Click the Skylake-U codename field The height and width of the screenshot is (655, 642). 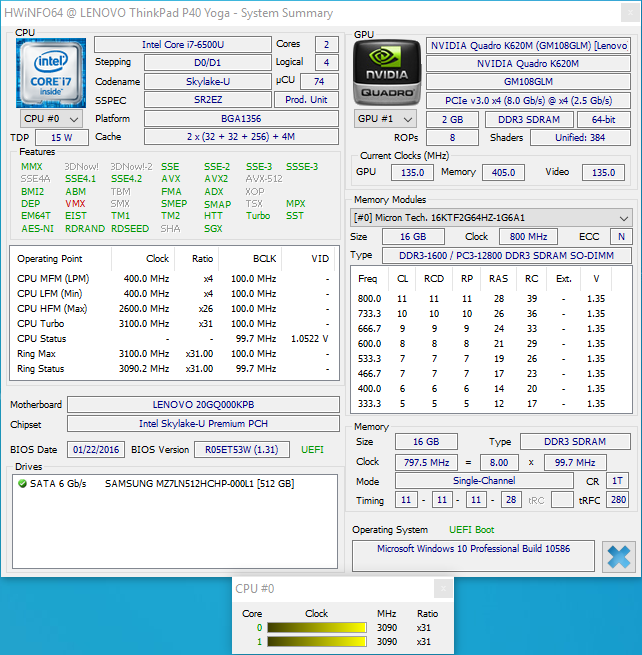coord(208,81)
